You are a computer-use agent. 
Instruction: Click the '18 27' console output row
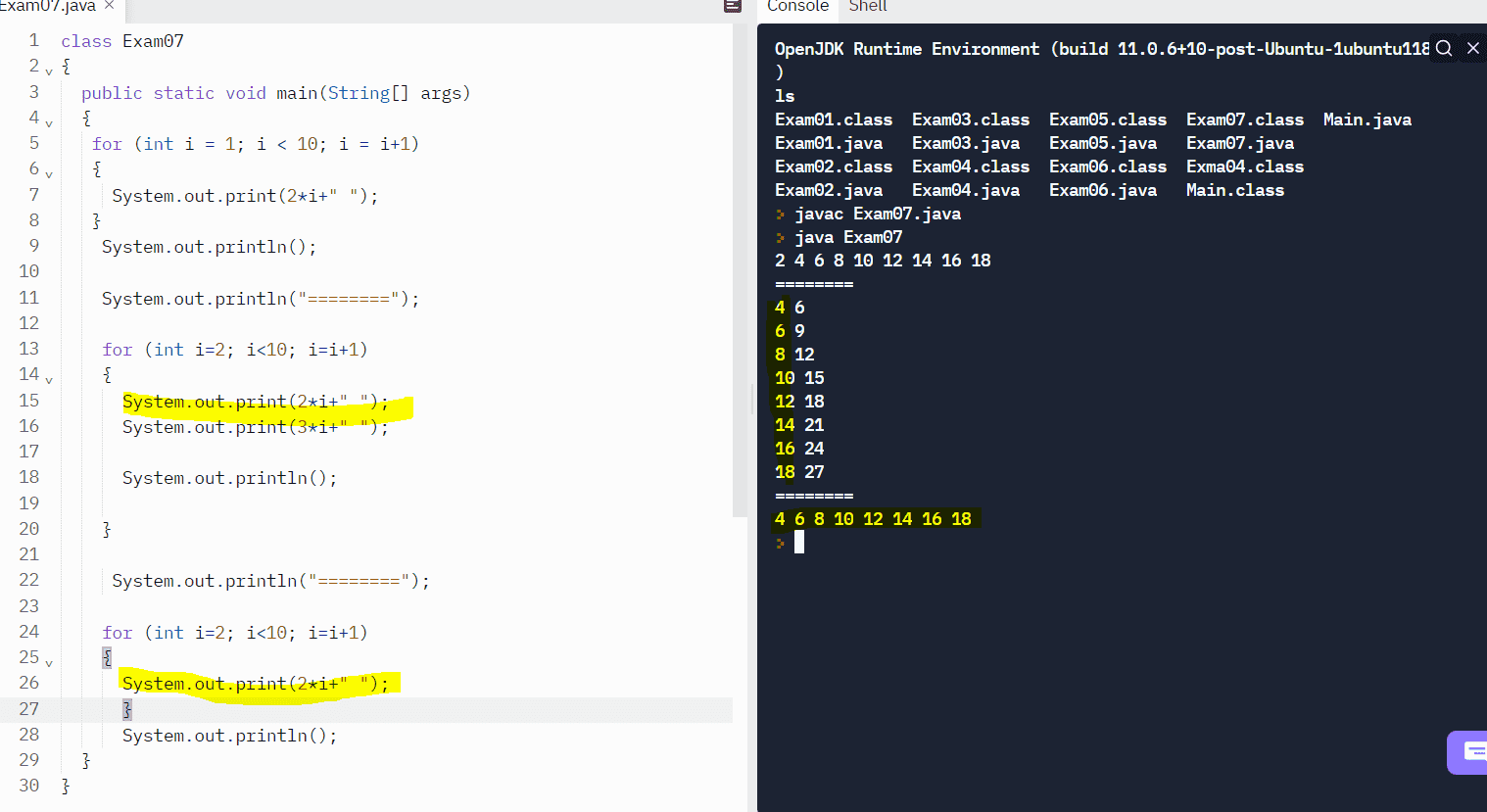[799, 472]
